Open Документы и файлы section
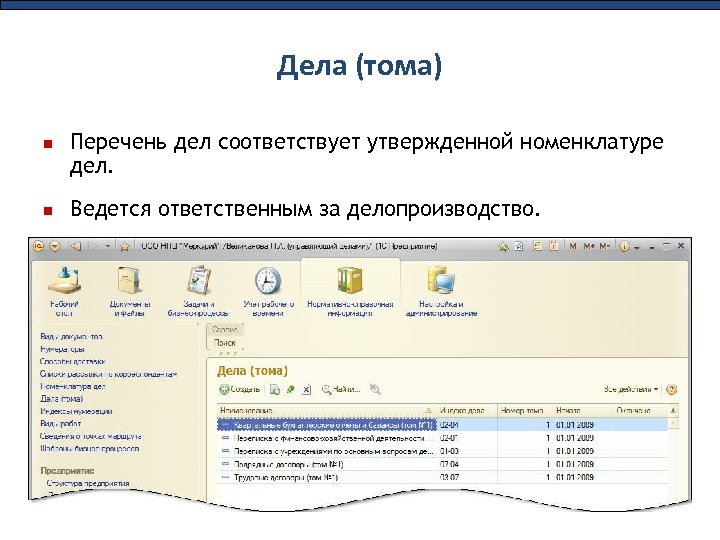720x540 pixels. pos(130,292)
